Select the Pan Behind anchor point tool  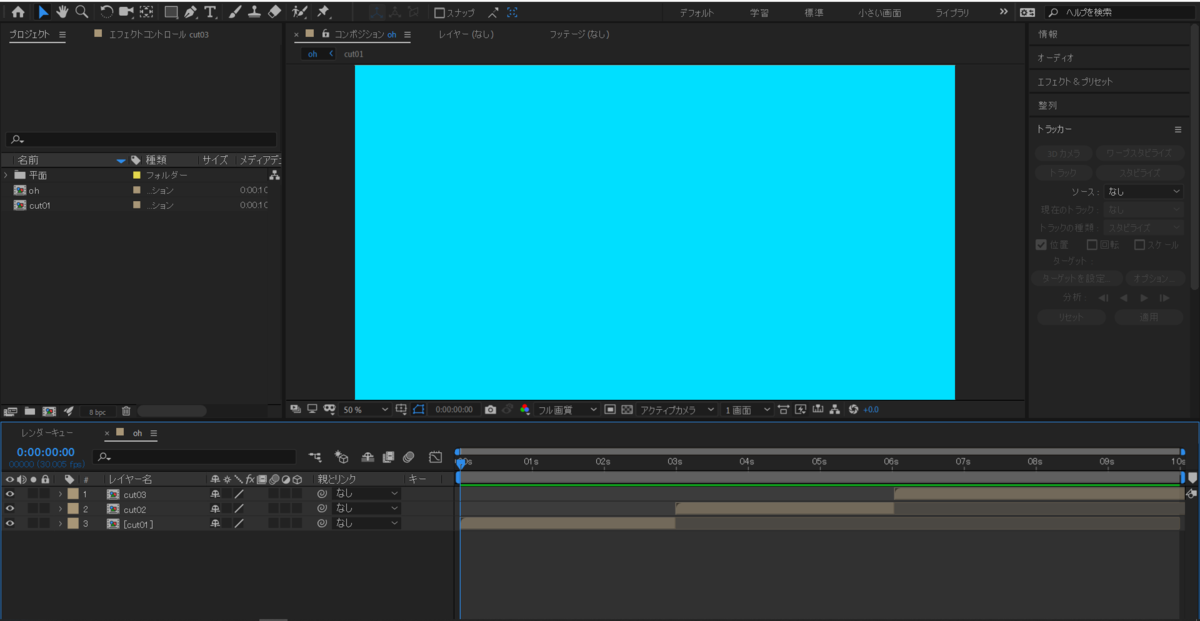point(147,13)
